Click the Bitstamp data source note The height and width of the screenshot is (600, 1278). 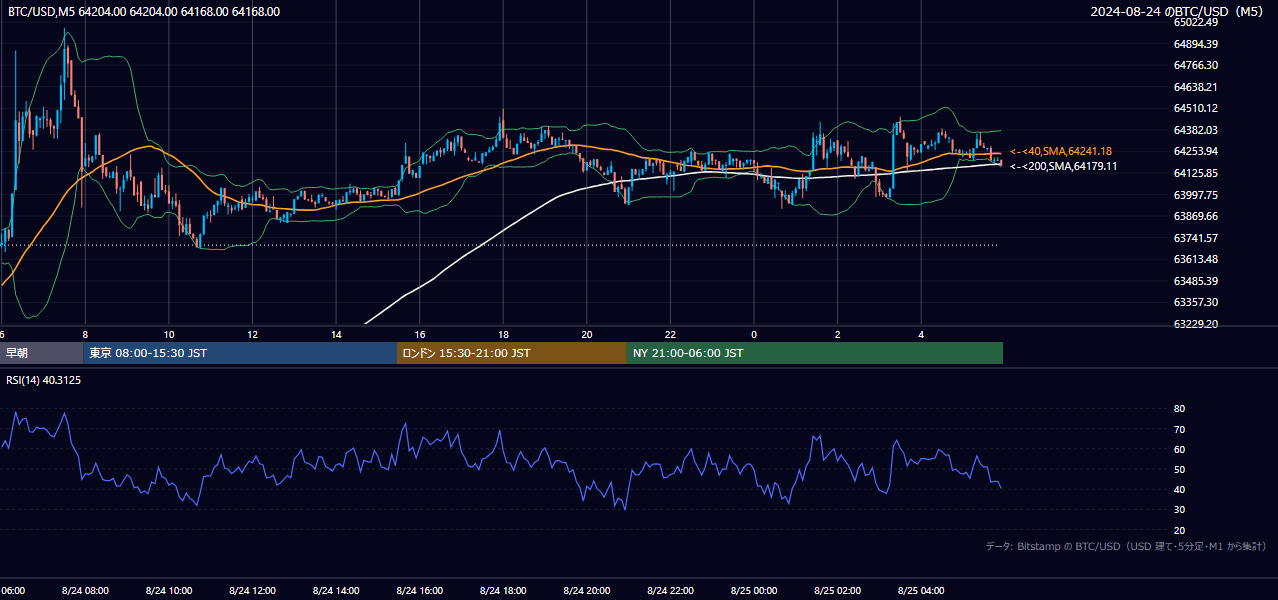1126,546
